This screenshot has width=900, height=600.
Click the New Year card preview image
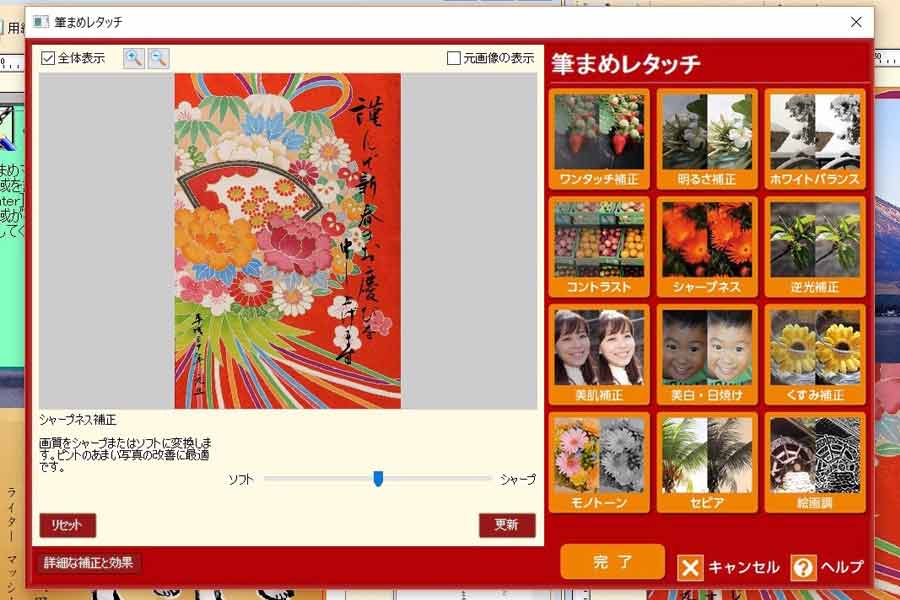pyautogui.click(x=288, y=241)
